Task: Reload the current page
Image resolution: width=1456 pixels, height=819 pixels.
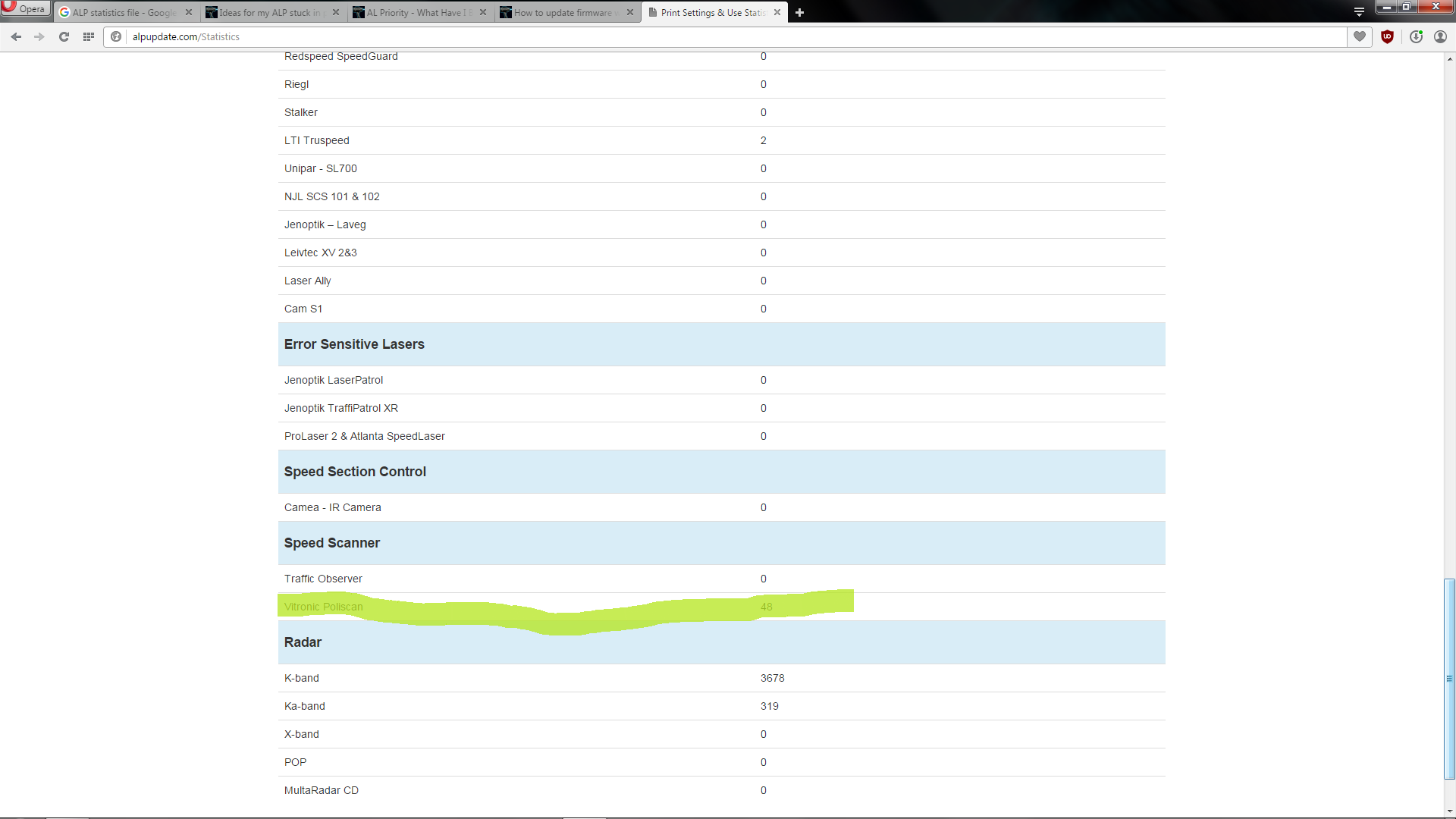Action: [64, 36]
